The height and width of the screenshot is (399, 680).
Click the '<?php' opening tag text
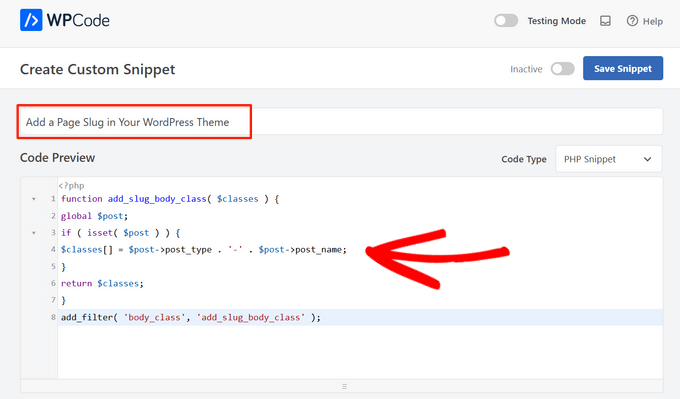[72, 186]
